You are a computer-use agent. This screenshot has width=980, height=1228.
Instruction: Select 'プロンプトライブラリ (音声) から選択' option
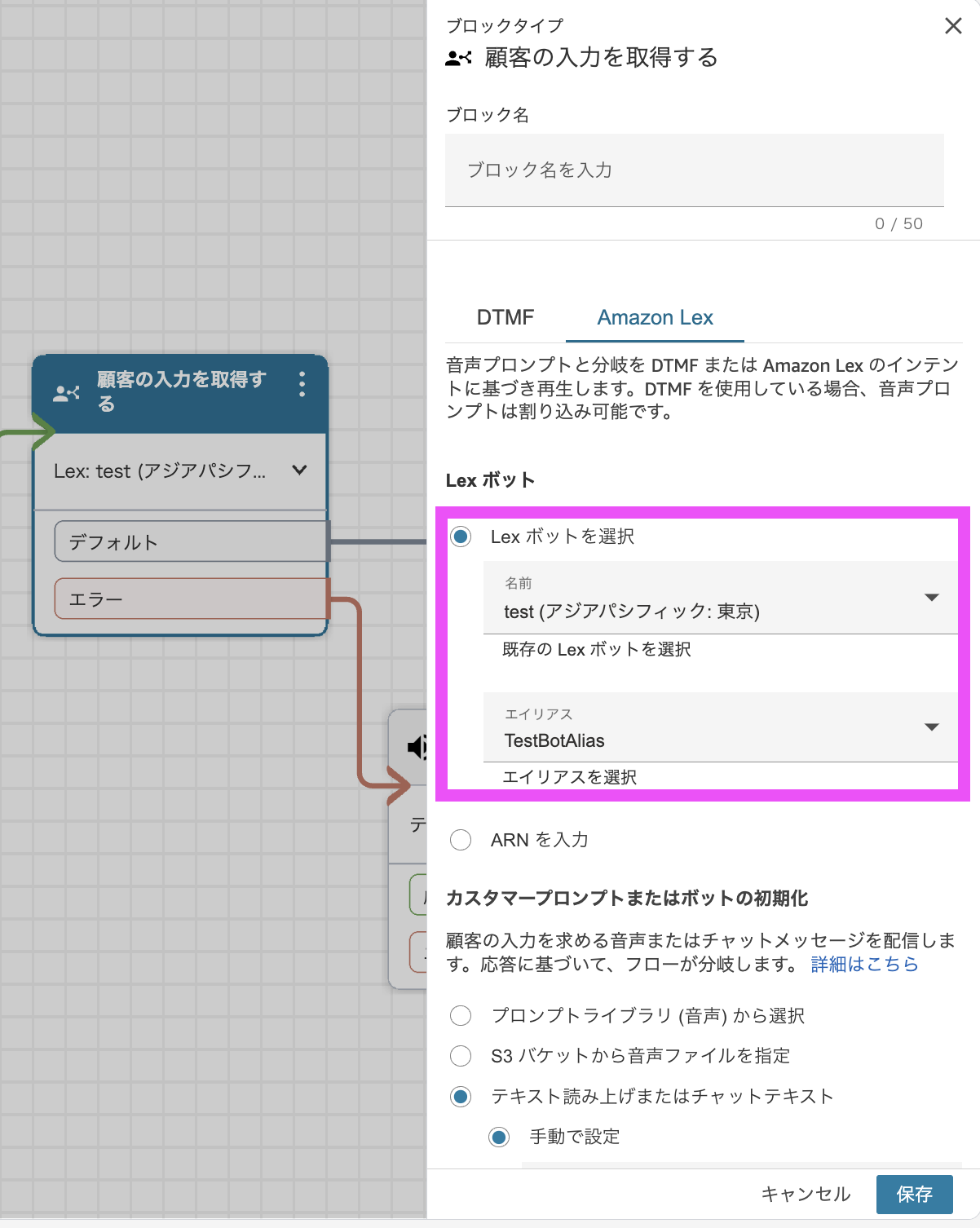coord(461,1015)
